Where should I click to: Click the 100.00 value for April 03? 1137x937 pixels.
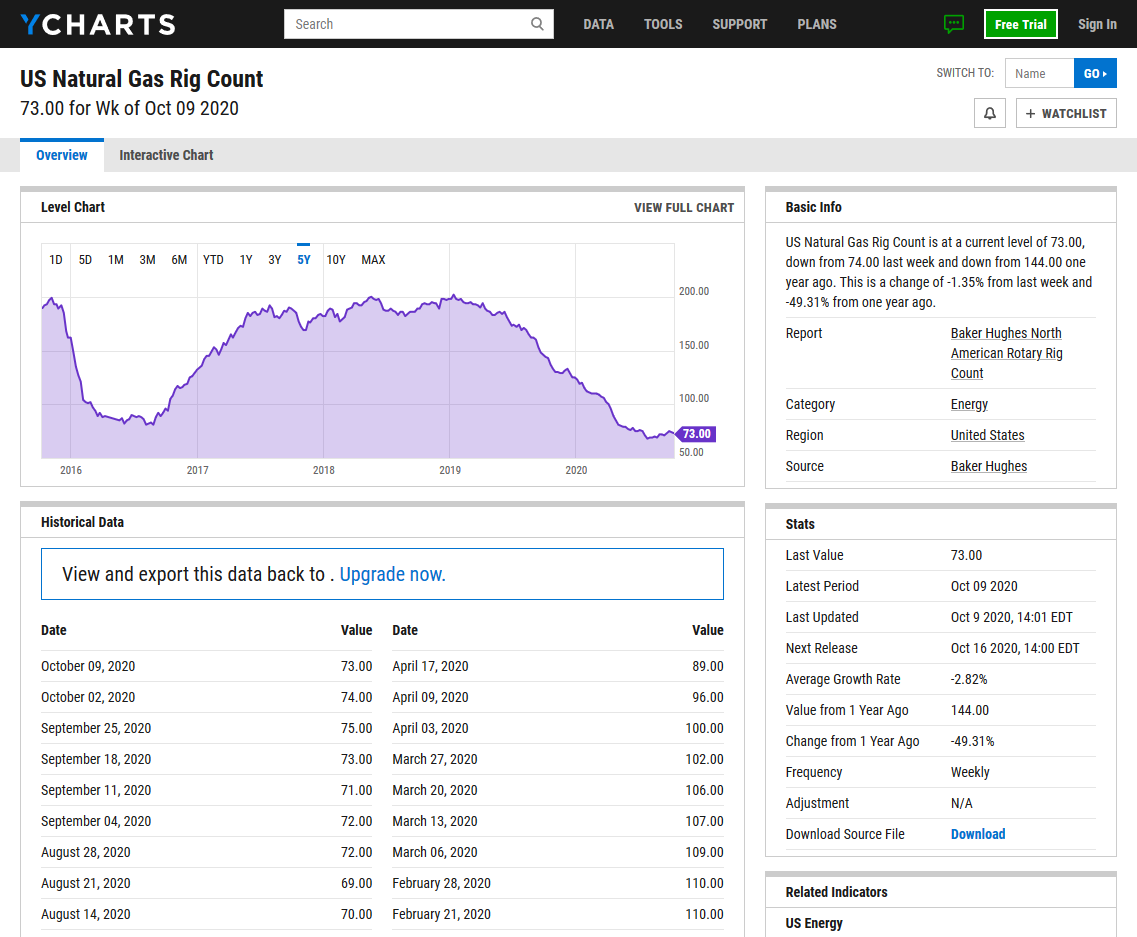click(704, 728)
